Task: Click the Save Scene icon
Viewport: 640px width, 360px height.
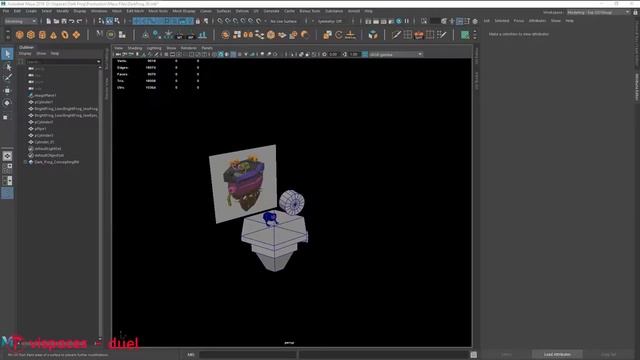Action: (64, 21)
